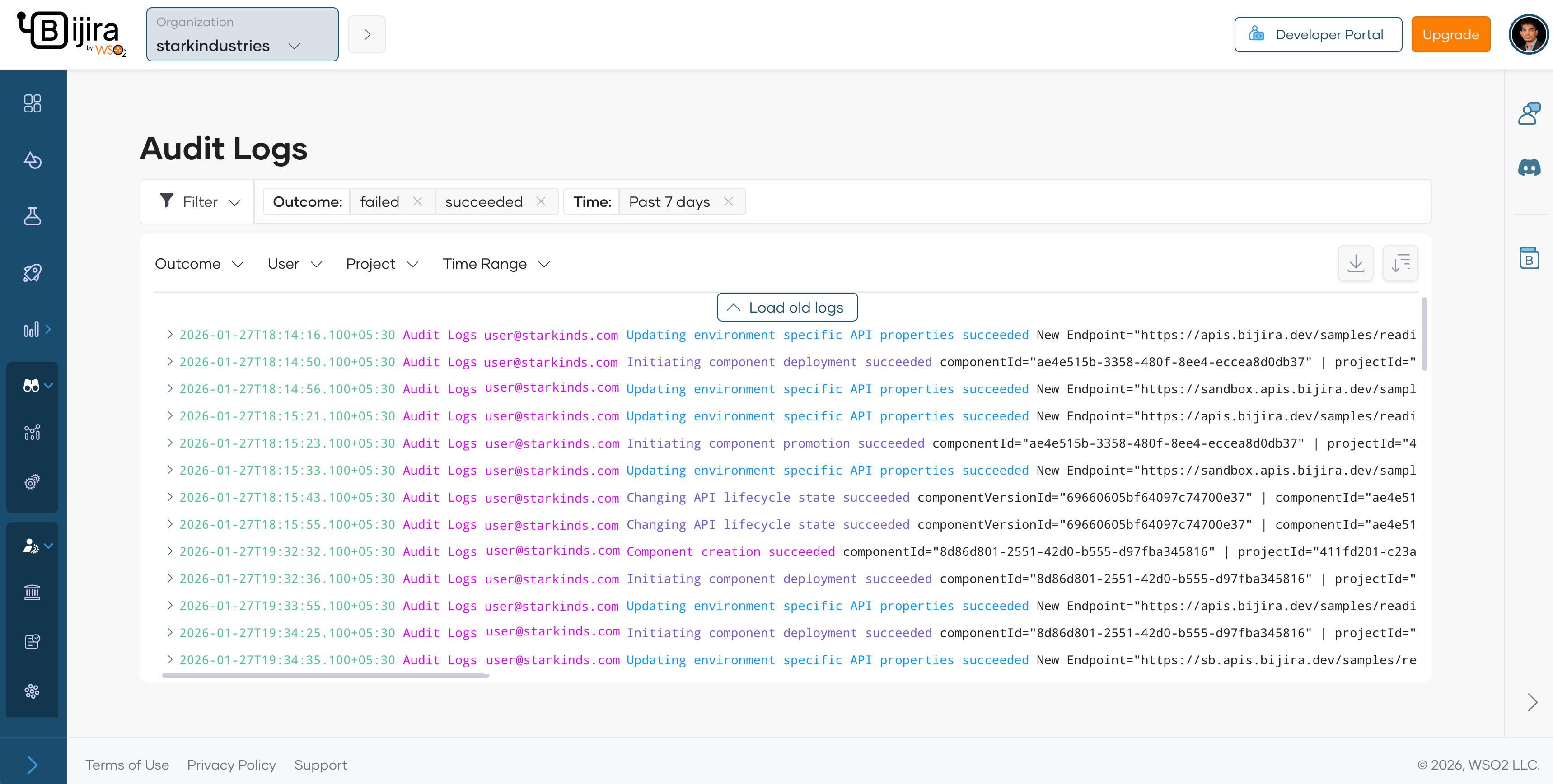Click the flask test icon in sidebar

point(33,216)
